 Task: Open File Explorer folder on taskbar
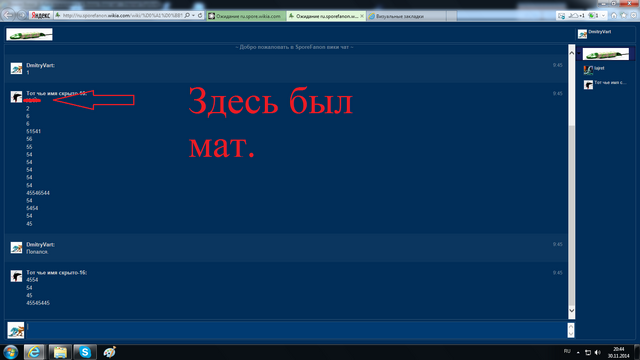coord(60,352)
